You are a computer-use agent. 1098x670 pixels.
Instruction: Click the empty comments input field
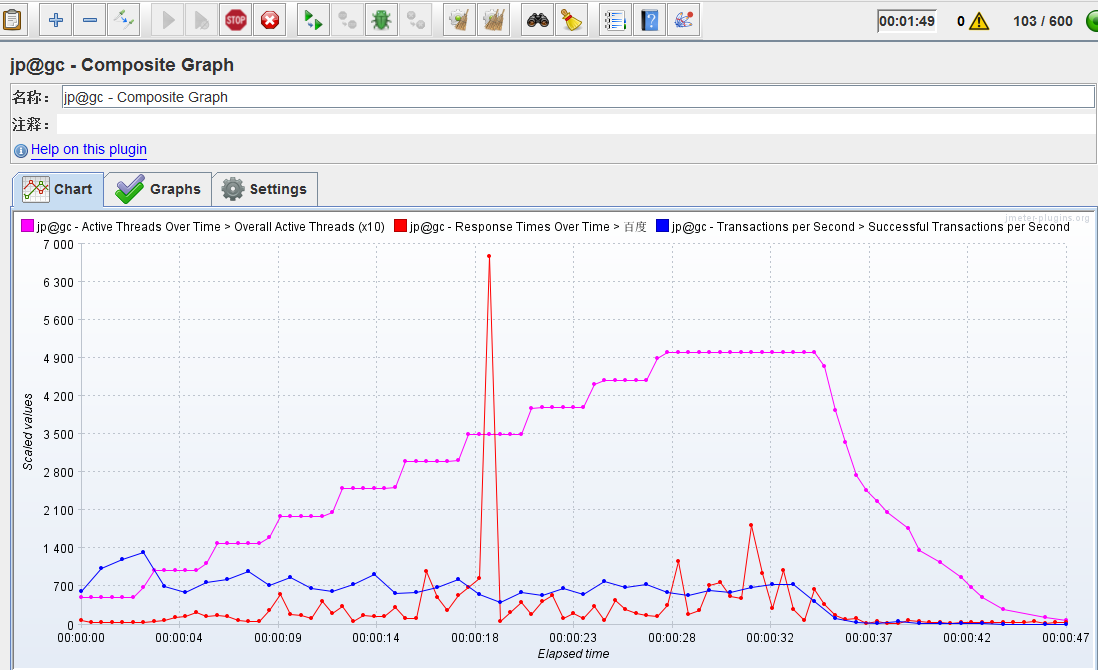pos(576,124)
